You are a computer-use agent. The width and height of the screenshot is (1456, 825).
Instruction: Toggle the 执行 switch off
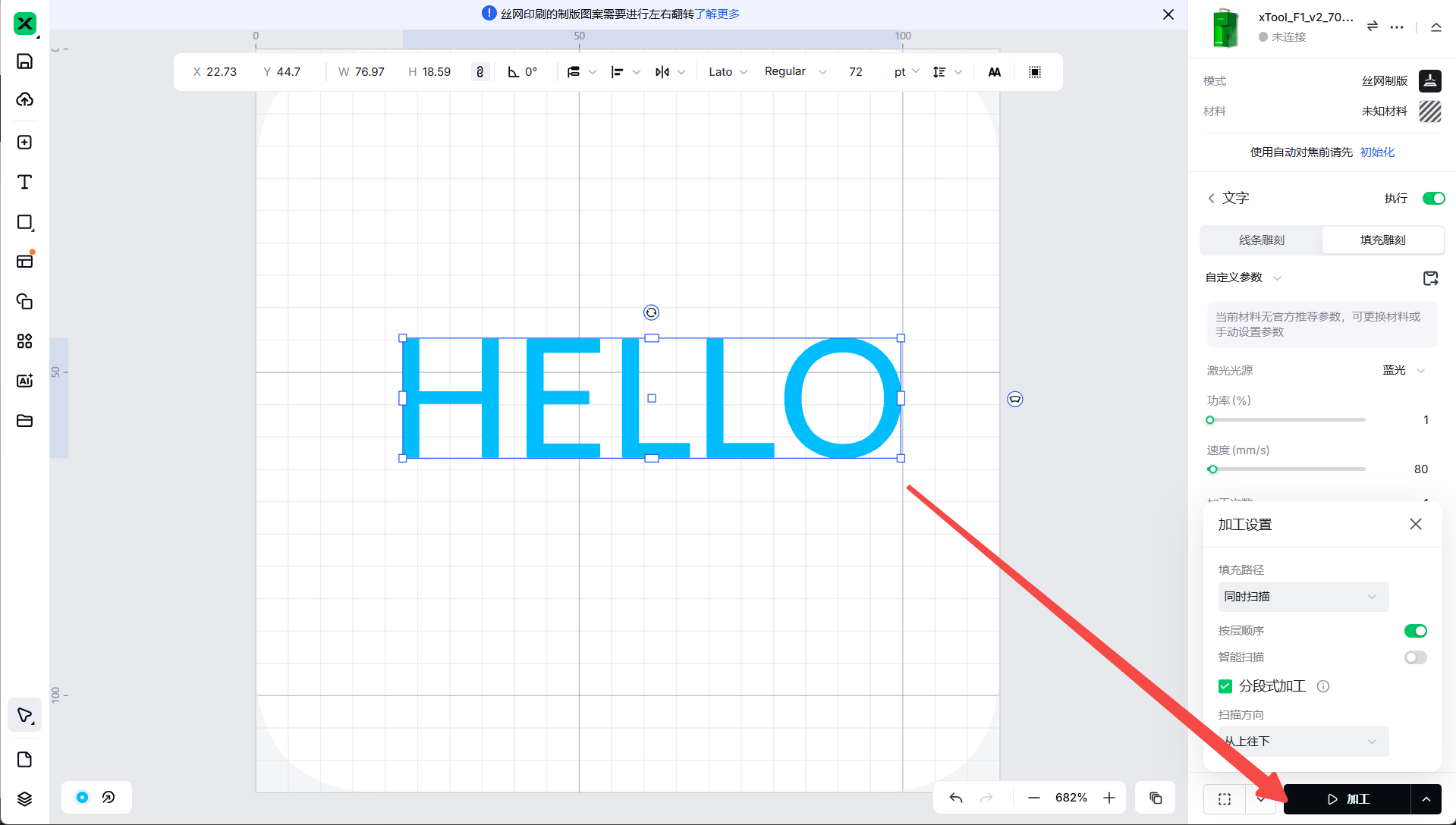(x=1433, y=199)
